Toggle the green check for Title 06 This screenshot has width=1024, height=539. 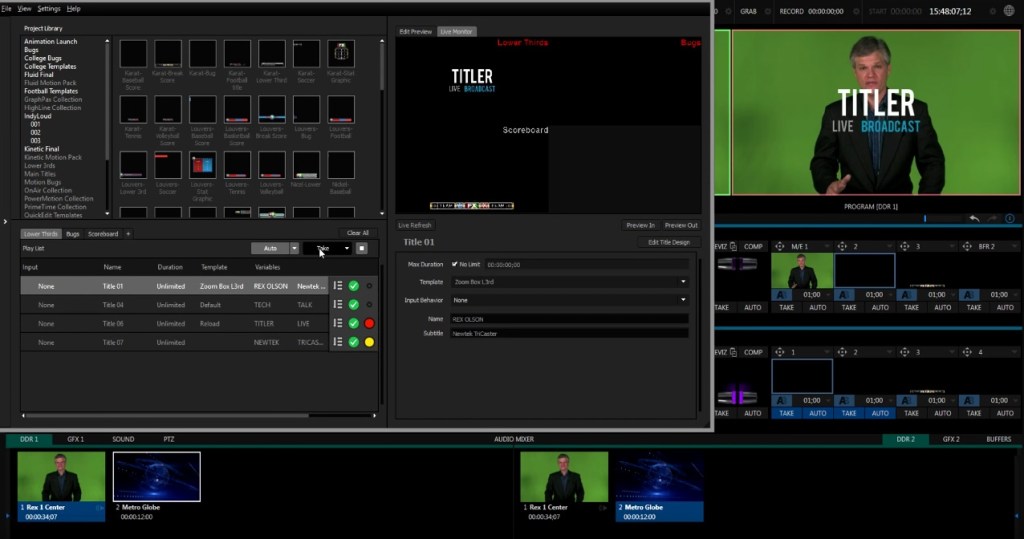tap(353, 323)
